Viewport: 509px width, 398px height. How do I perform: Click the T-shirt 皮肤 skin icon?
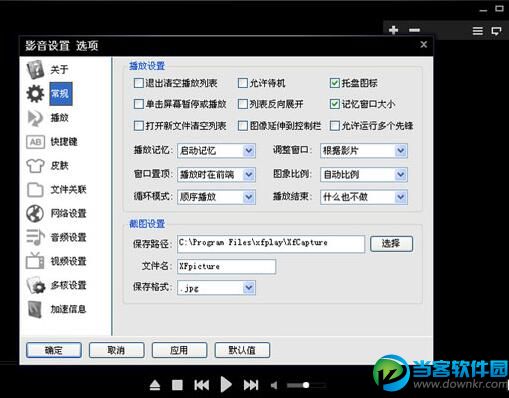click(x=35, y=166)
